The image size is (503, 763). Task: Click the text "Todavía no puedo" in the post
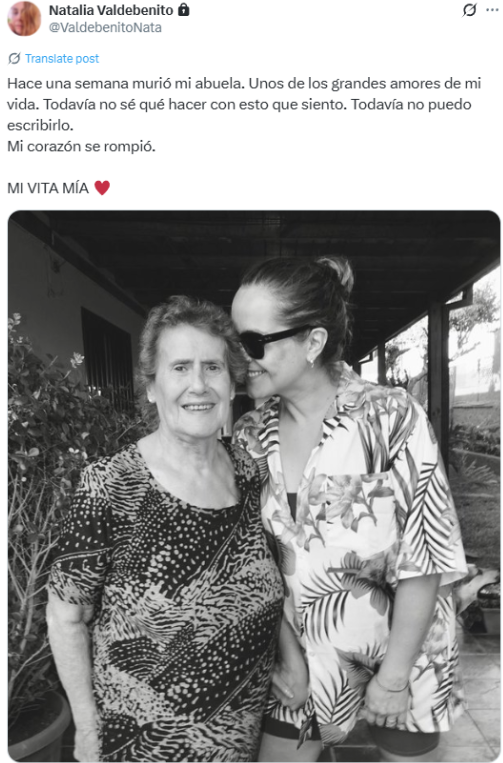click(x=411, y=104)
